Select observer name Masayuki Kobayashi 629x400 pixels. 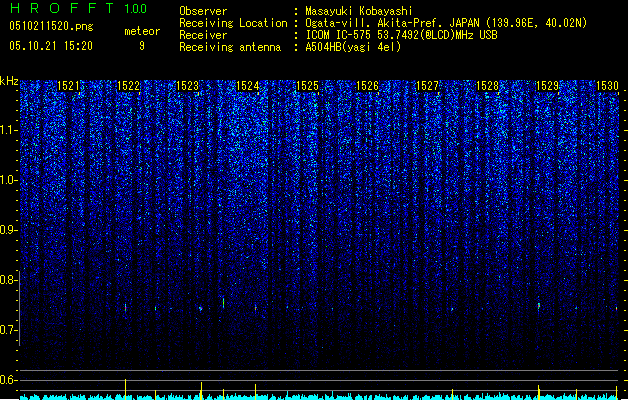[359, 11]
